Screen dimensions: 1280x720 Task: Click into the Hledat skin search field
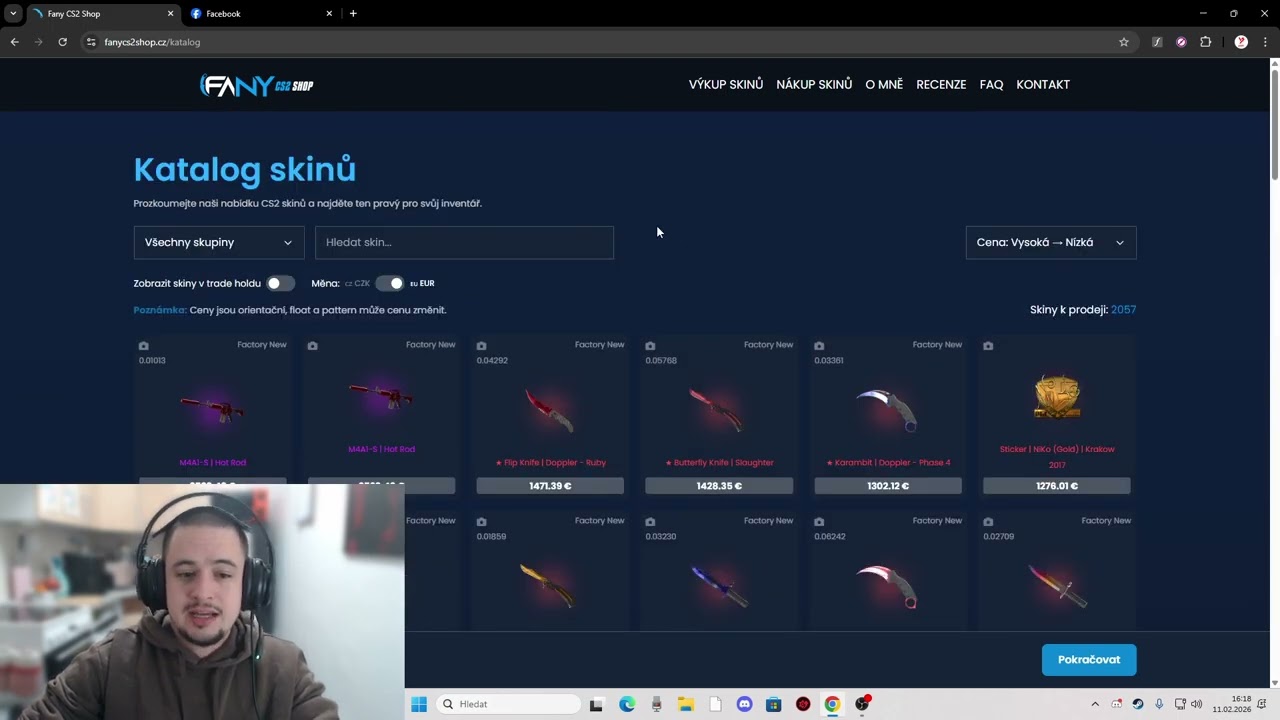pyautogui.click(x=464, y=242)
